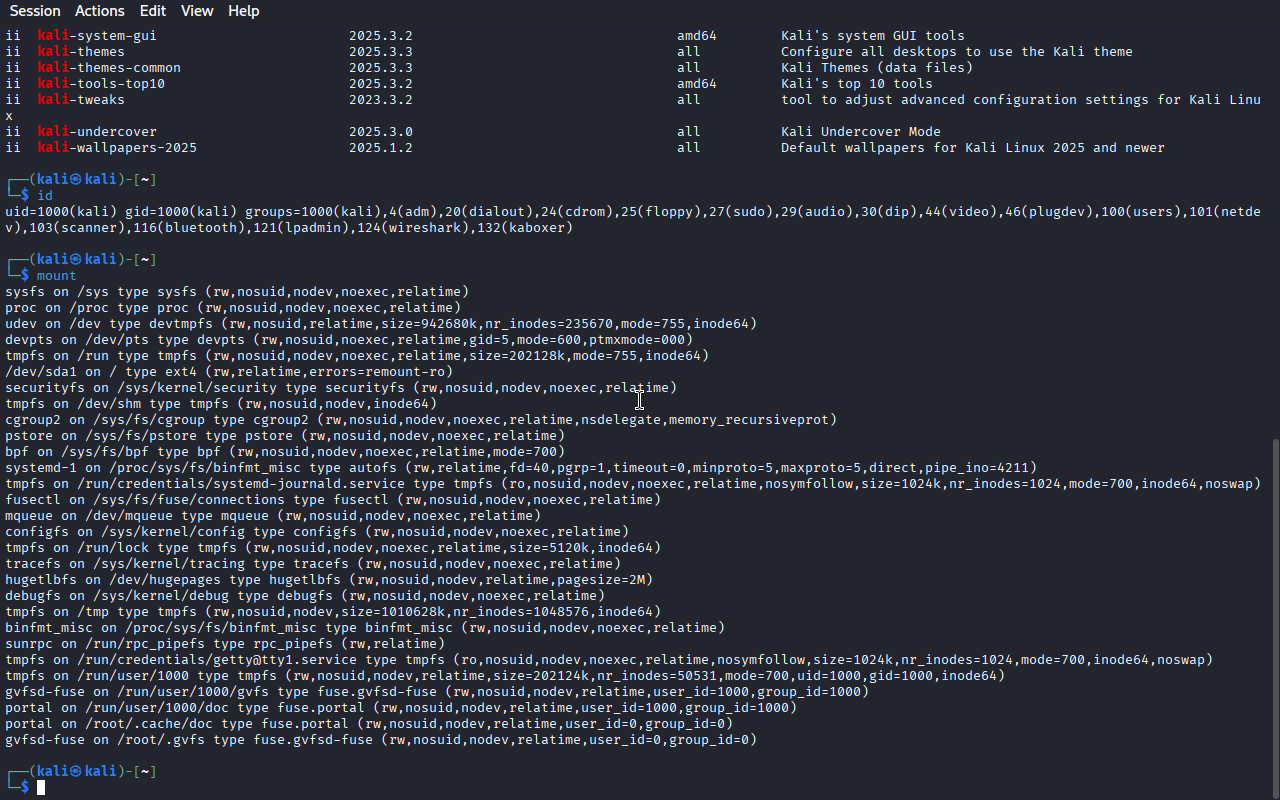1280x800 pixels.
Task: Open the Session menu
Action: [35, 11]
